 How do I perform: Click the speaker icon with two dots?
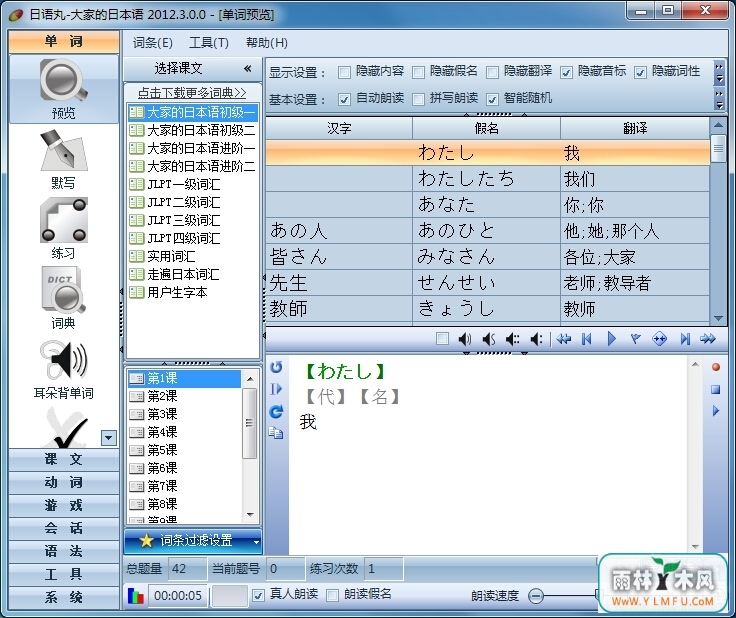tap(536, 339)
